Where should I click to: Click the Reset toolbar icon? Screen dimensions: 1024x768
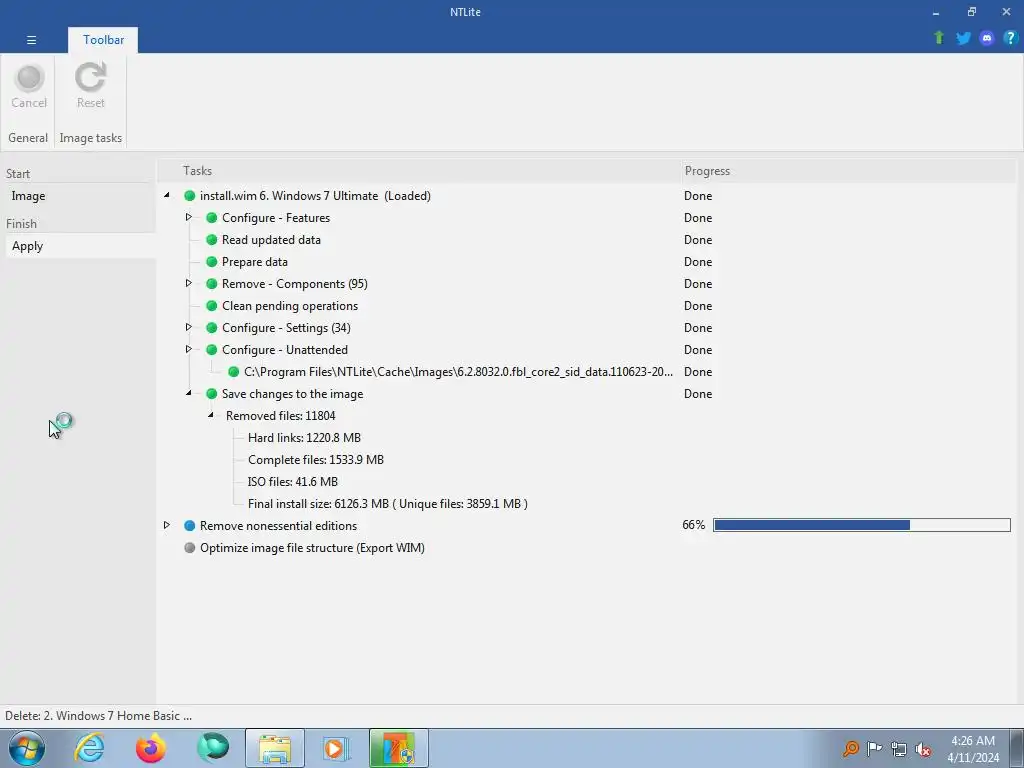(90, 86)
